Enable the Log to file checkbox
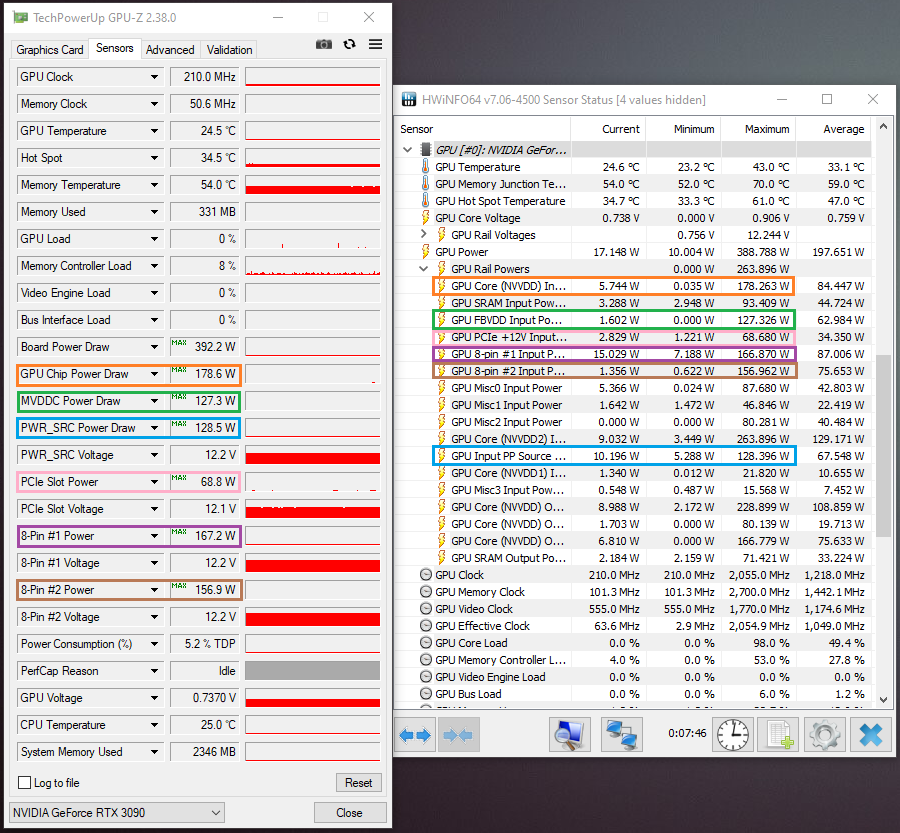The image size is (900, 833). 25,782
